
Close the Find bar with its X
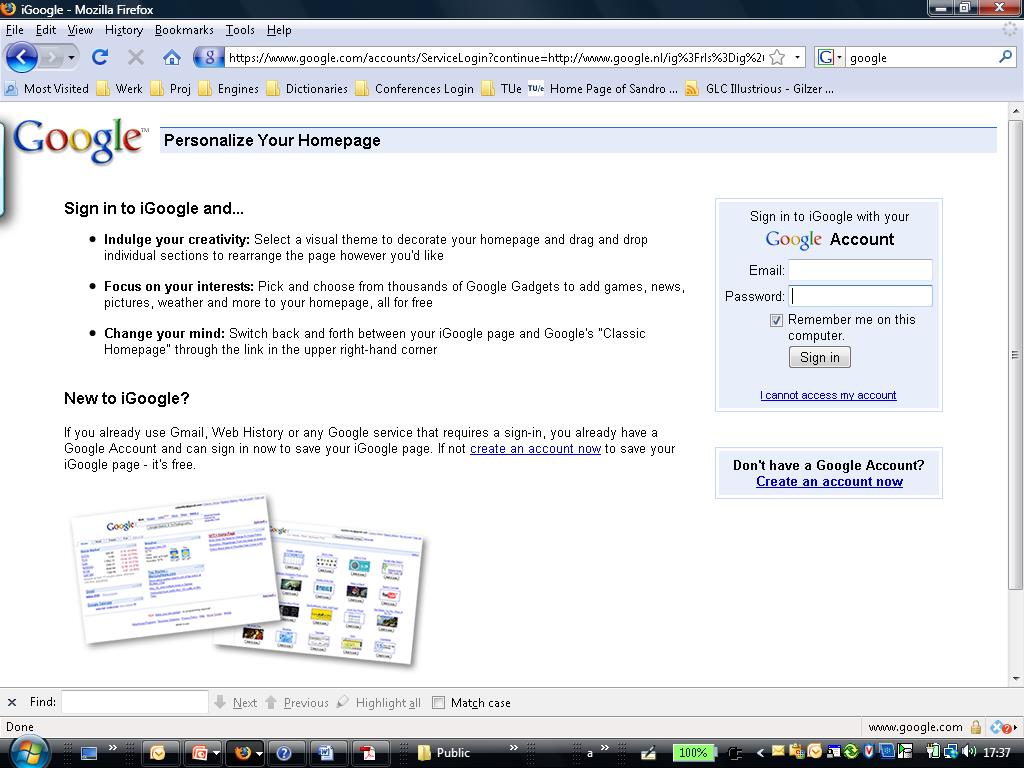pos(12,703)
